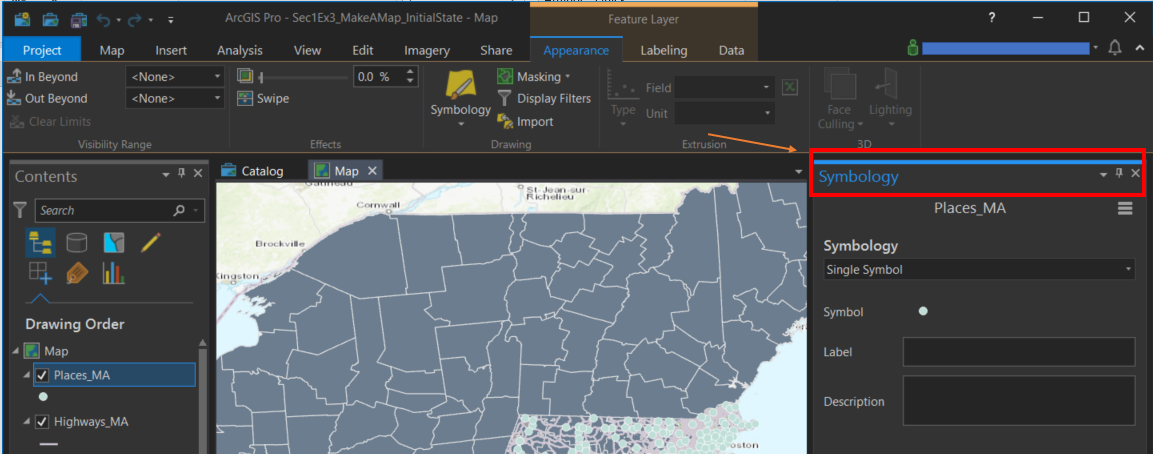1153x454 pixels.
Task: Click the Redo arrow icon
Action: (134, 18)
